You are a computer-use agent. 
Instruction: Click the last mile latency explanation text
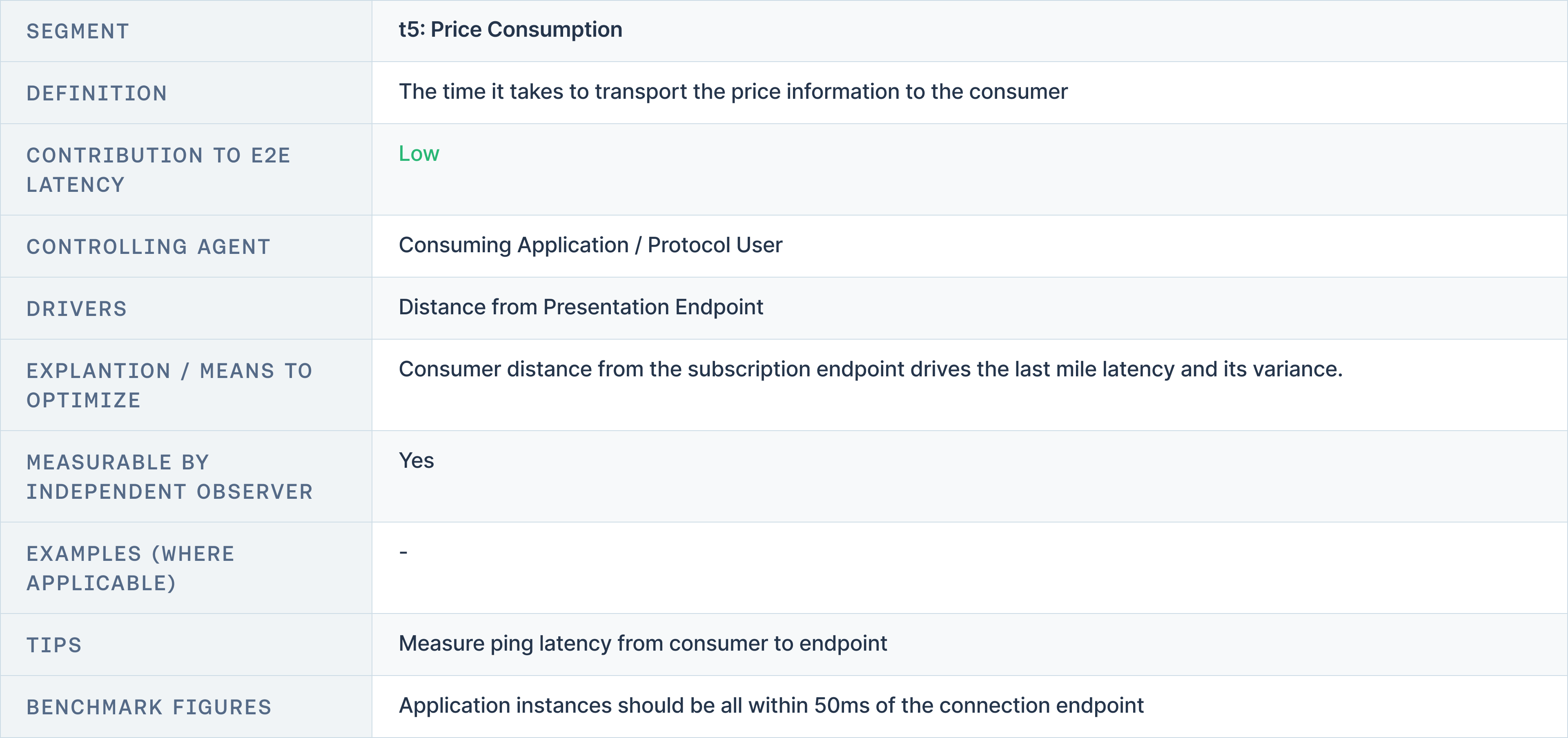tap(870, 369)
